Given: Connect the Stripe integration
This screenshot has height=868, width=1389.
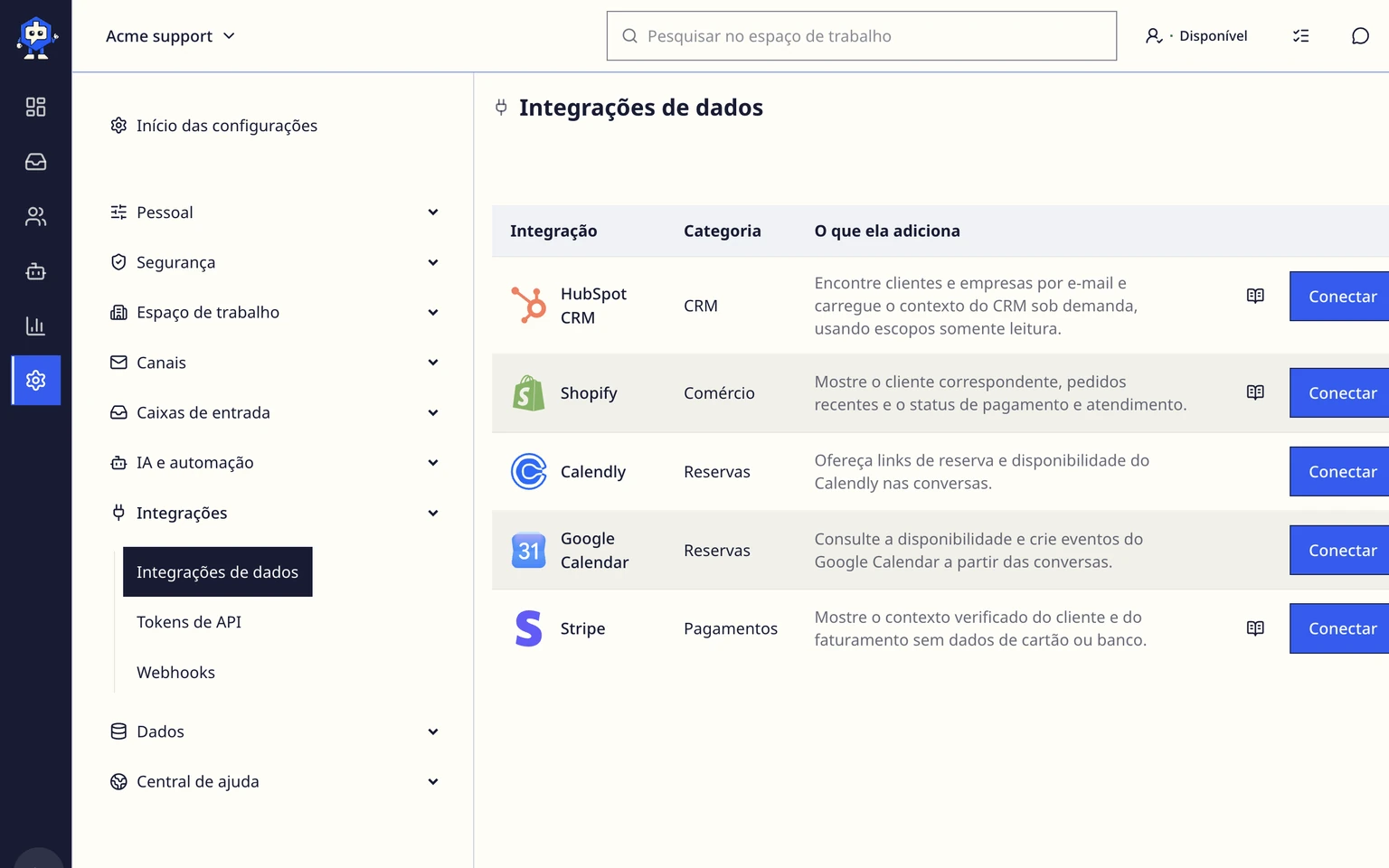Looking at the screenshot, I should tap(1339, 628).
